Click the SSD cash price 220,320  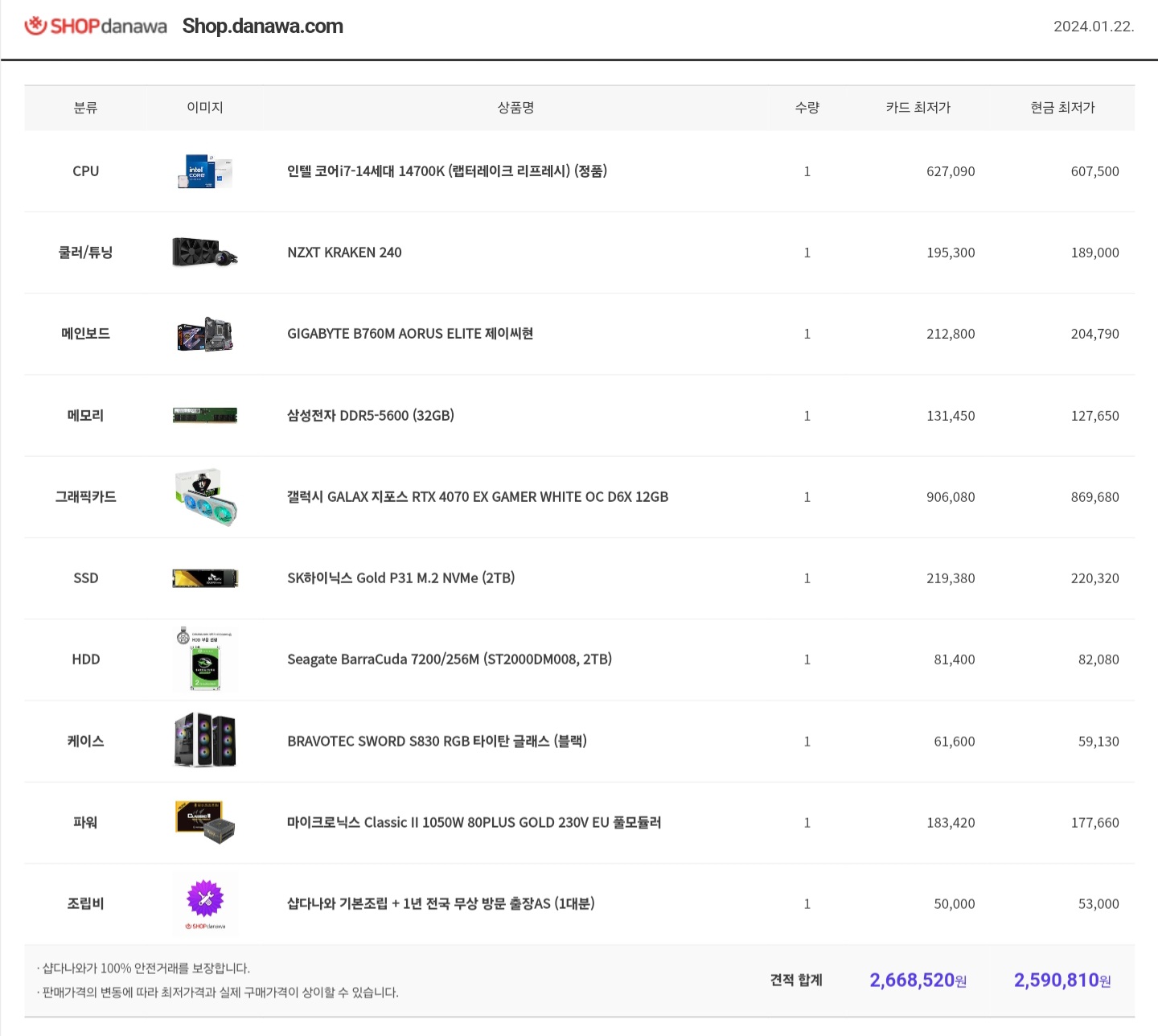pyautogui.click(x=1094, y=578)
